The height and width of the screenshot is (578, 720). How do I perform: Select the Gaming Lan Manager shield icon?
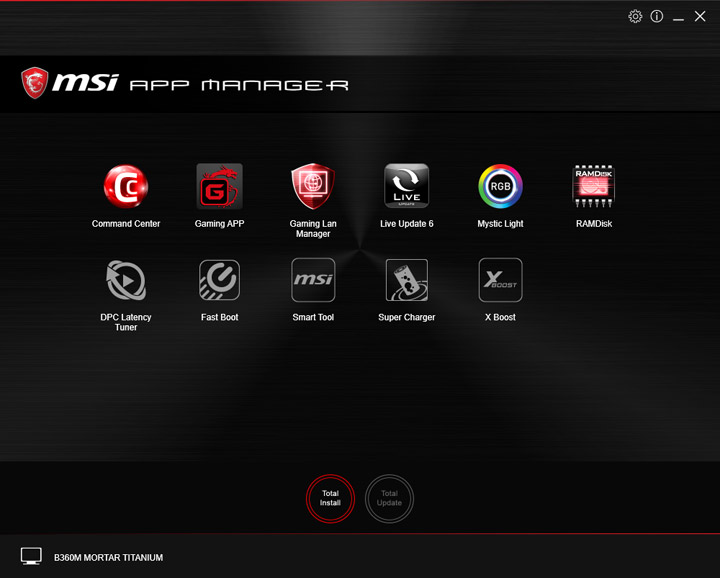tap(313, 186)
